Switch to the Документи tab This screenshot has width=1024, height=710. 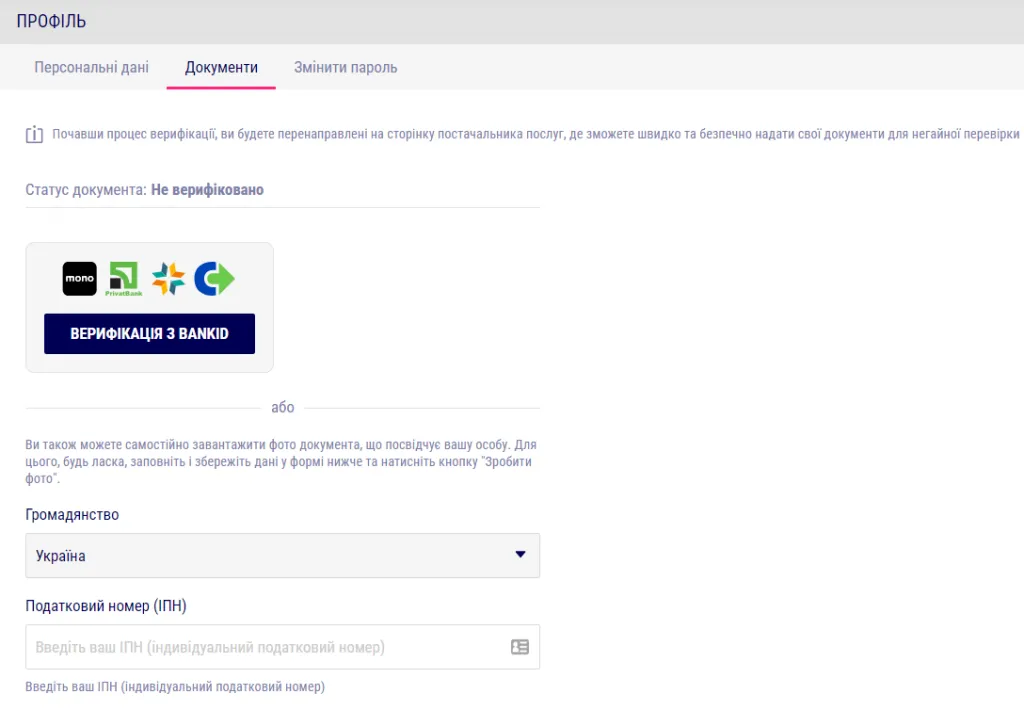tap(221, 67)
